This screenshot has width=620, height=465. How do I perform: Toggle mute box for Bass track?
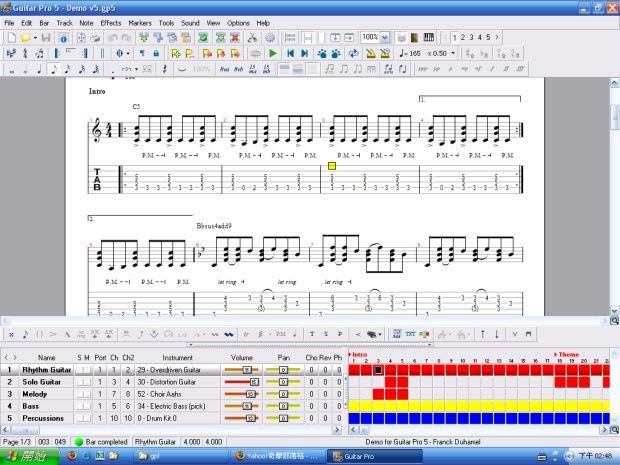[87, 406]
